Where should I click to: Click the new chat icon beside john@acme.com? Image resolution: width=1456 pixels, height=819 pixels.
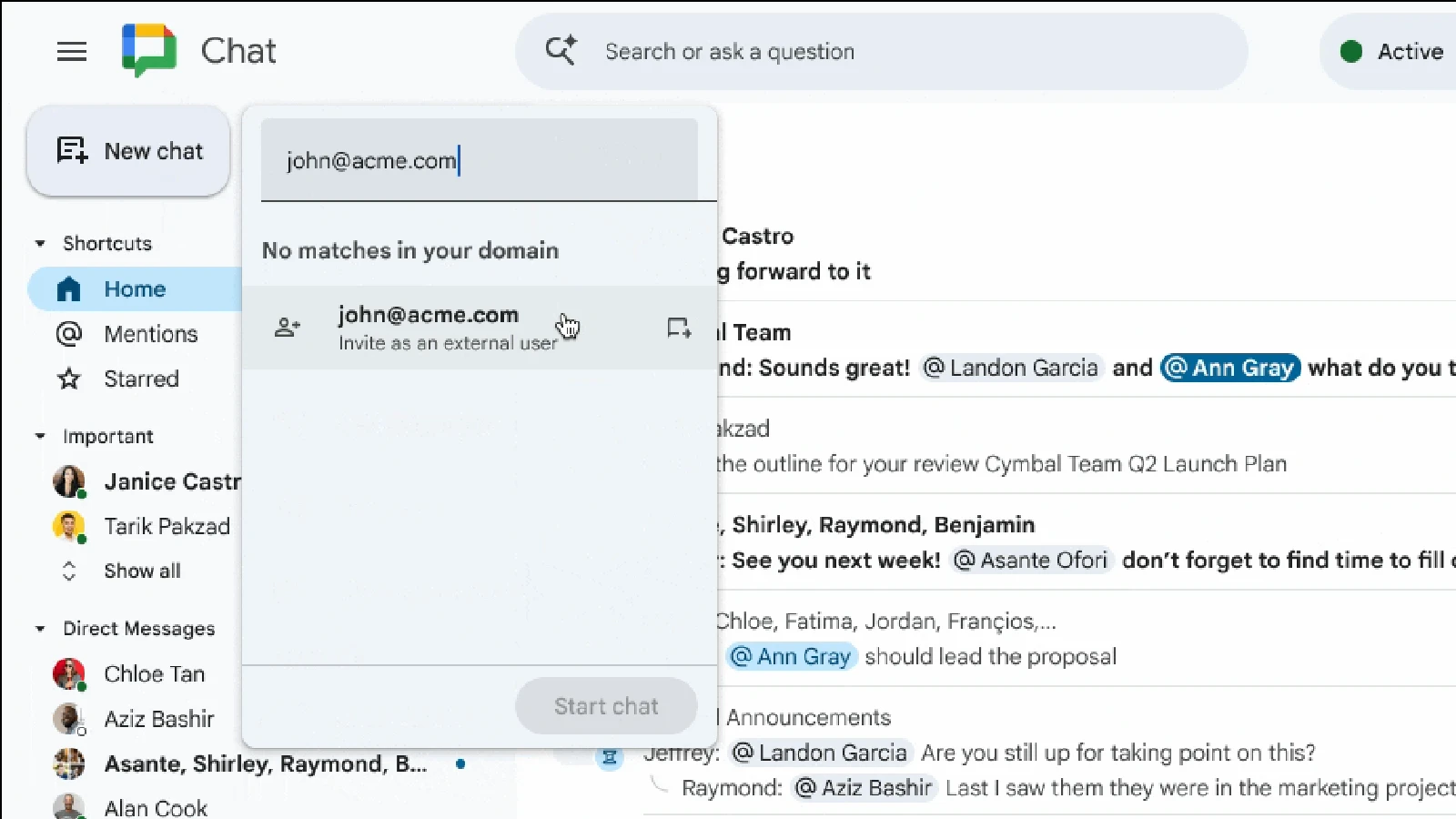click(x=679, y=328)
